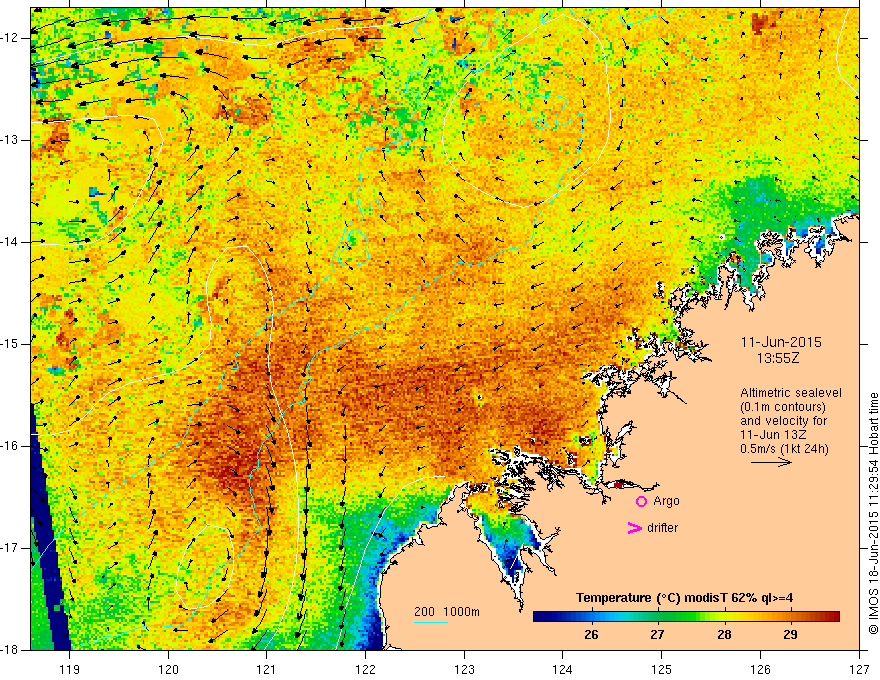
Task: Click longitude axis label 121
Action: (267, 669)
